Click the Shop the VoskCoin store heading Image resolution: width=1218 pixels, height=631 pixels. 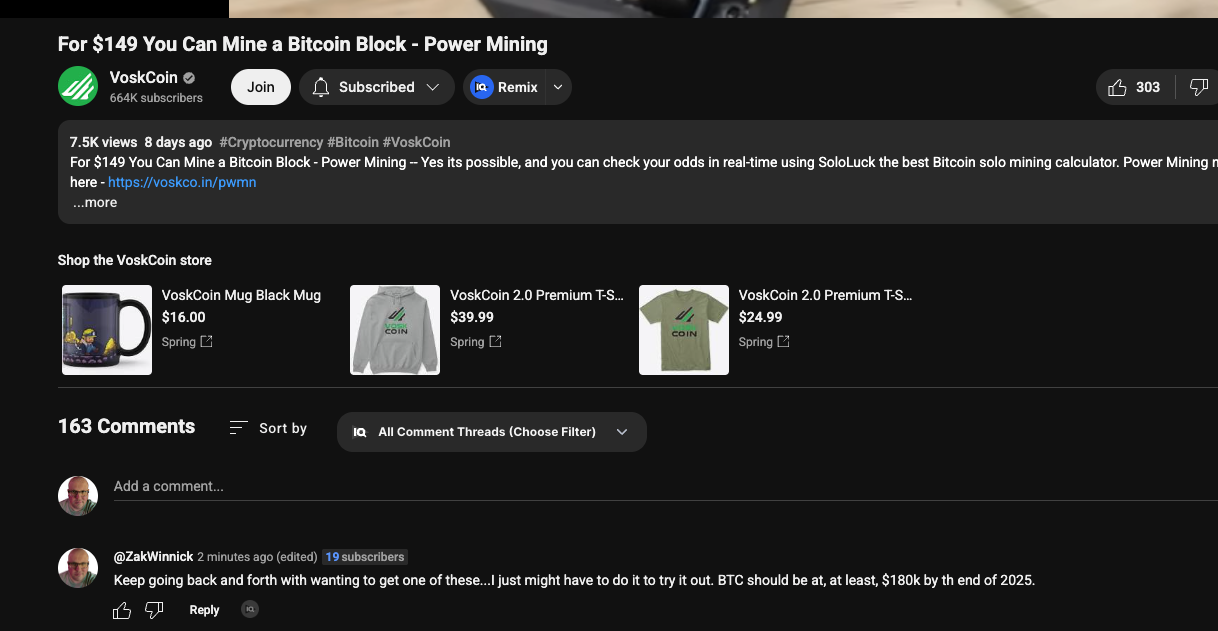click(135, 260)
